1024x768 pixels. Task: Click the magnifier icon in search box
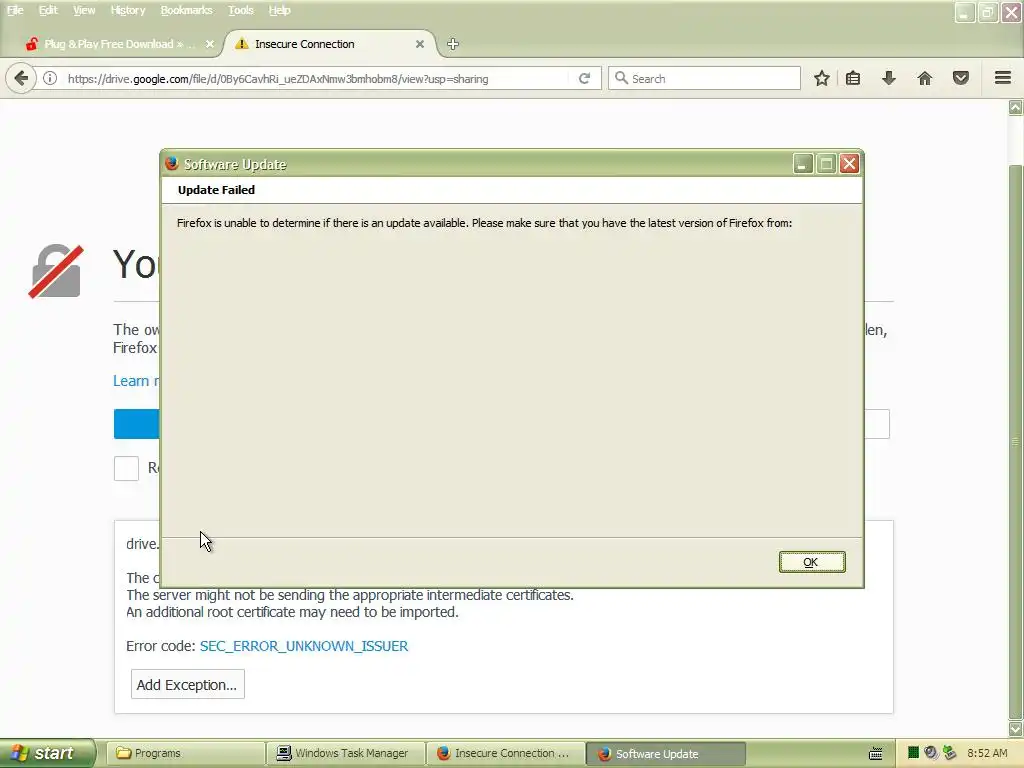point(621,78)
